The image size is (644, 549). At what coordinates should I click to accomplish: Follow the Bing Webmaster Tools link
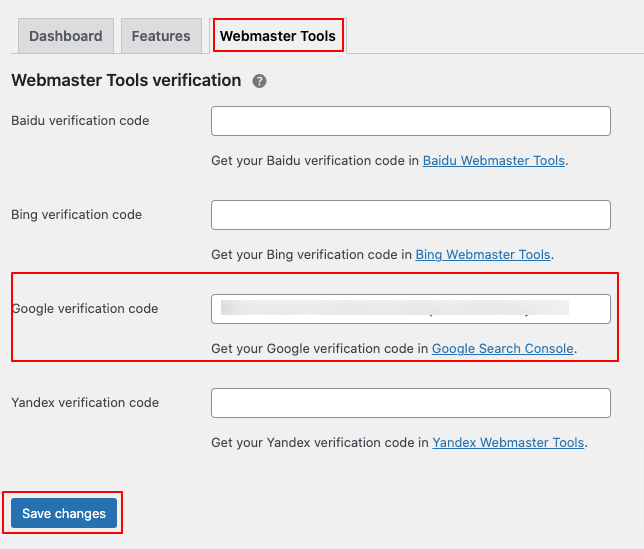pyautogui.click(x=483, y=254)
